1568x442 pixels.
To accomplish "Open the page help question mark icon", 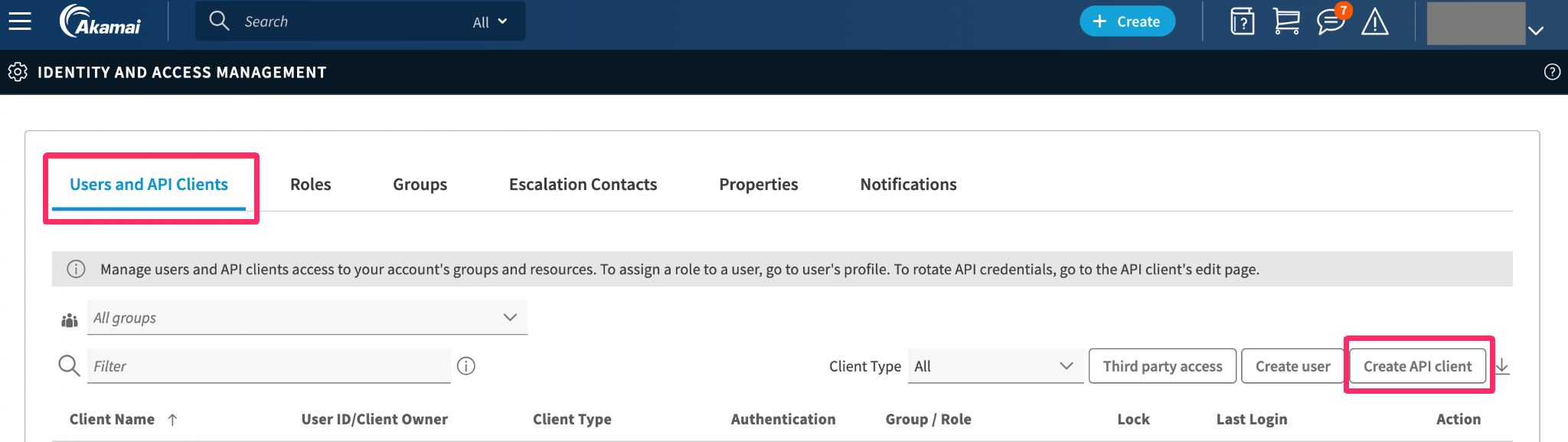I will [1552, 72].
